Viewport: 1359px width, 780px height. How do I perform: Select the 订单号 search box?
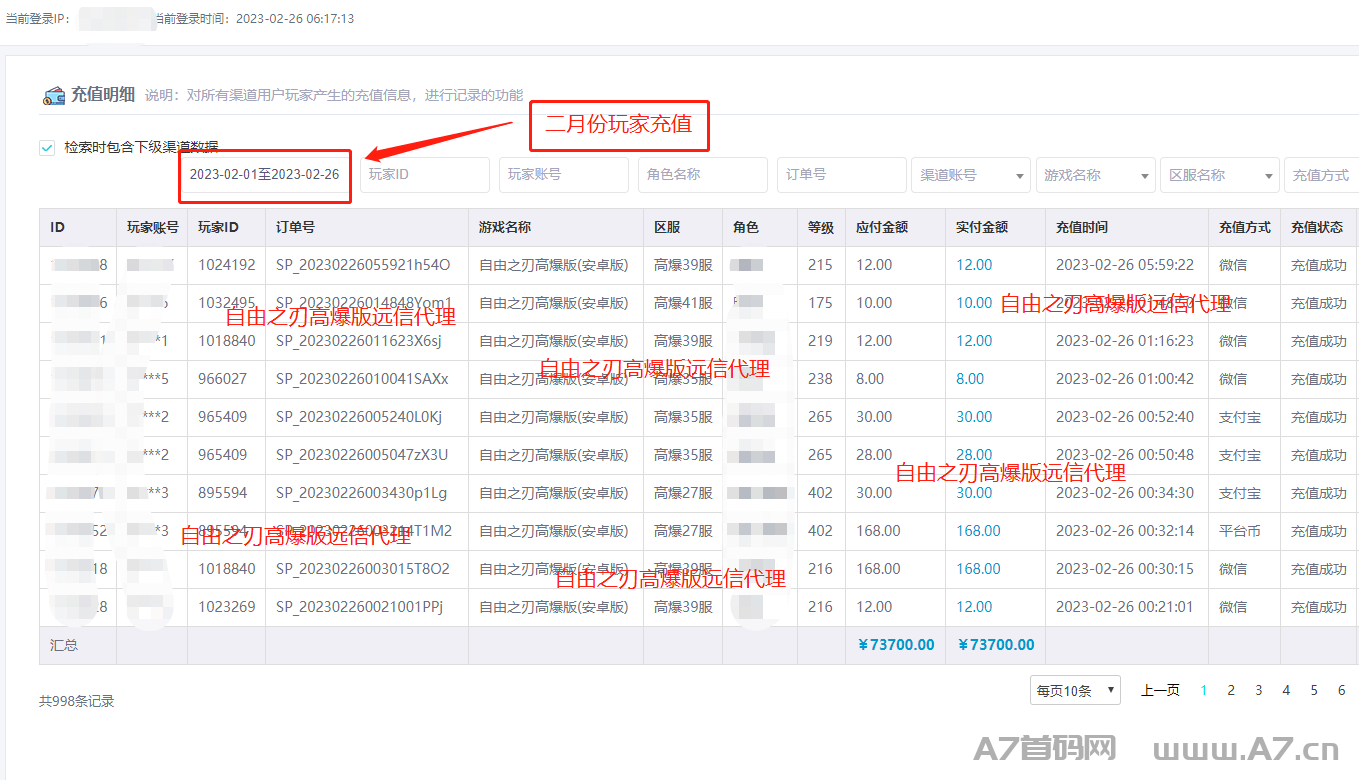[841, 174]
